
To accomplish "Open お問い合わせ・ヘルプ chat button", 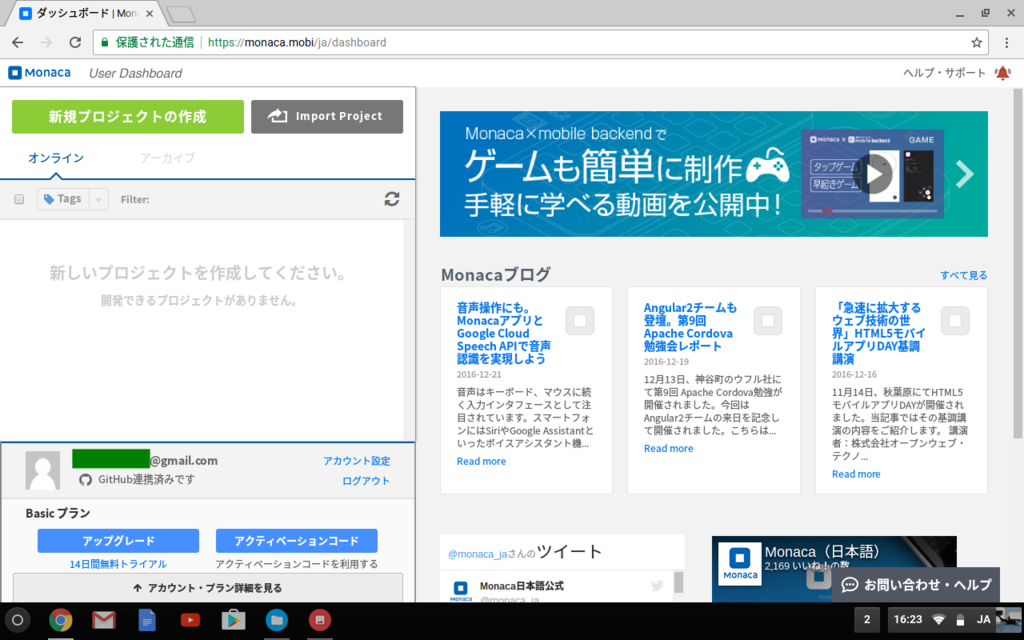I will click(x=916, y=584).
